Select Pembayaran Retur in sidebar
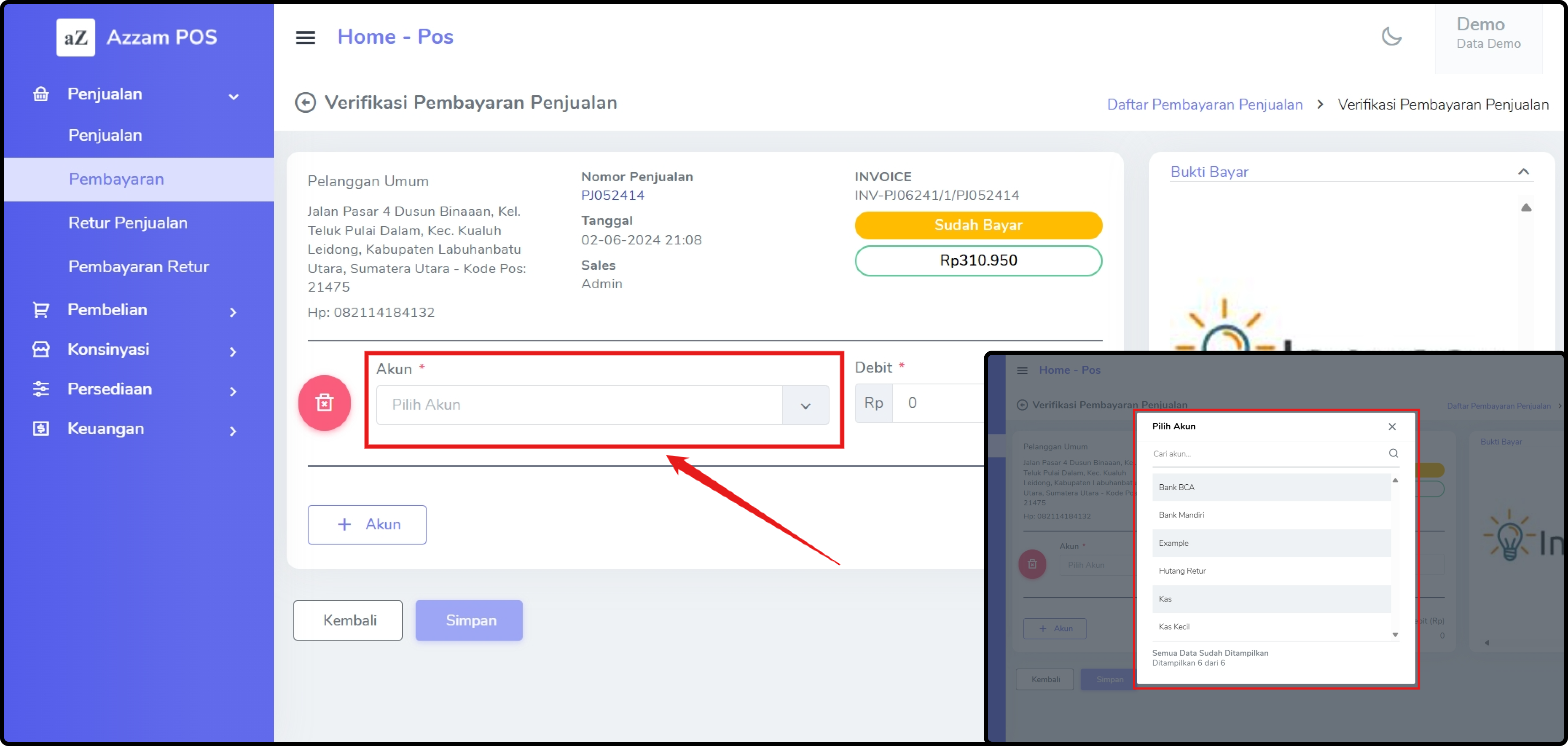This screenshot has height=746, width=1568. tap(138, 266)
